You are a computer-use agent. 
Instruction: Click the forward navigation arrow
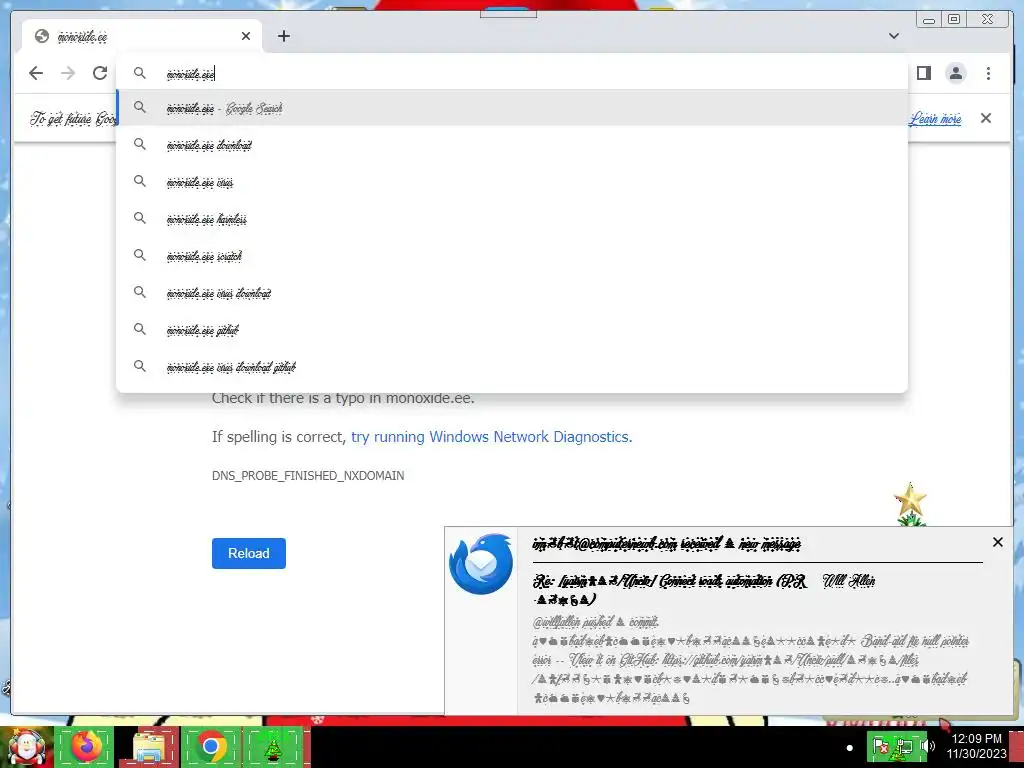68,73
